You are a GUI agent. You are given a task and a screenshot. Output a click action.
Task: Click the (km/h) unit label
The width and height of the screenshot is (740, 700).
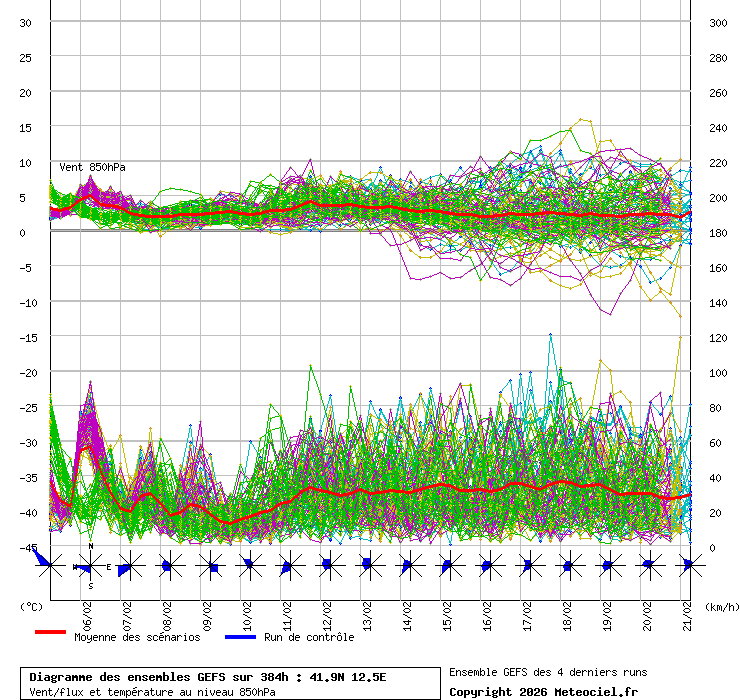720,606
